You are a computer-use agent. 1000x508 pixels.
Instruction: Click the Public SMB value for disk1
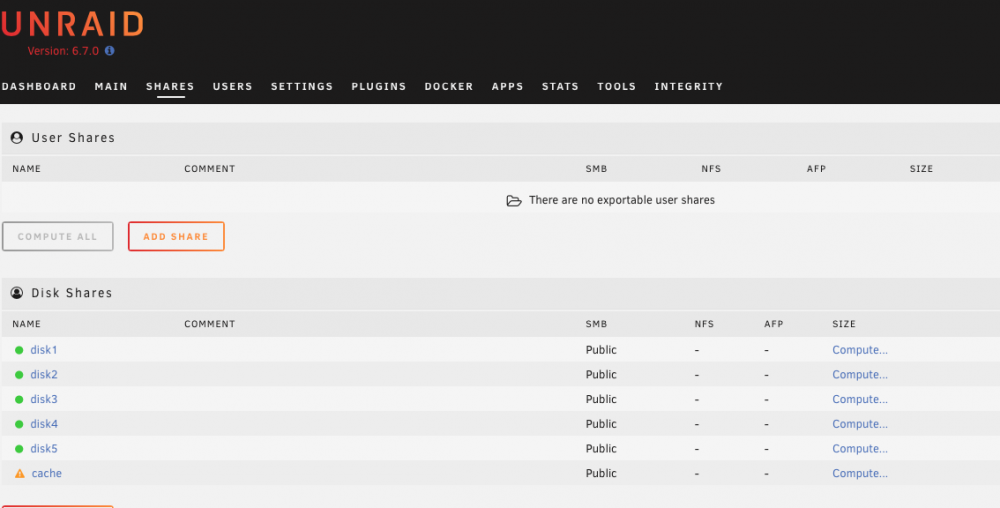click(x=601, y=350)
